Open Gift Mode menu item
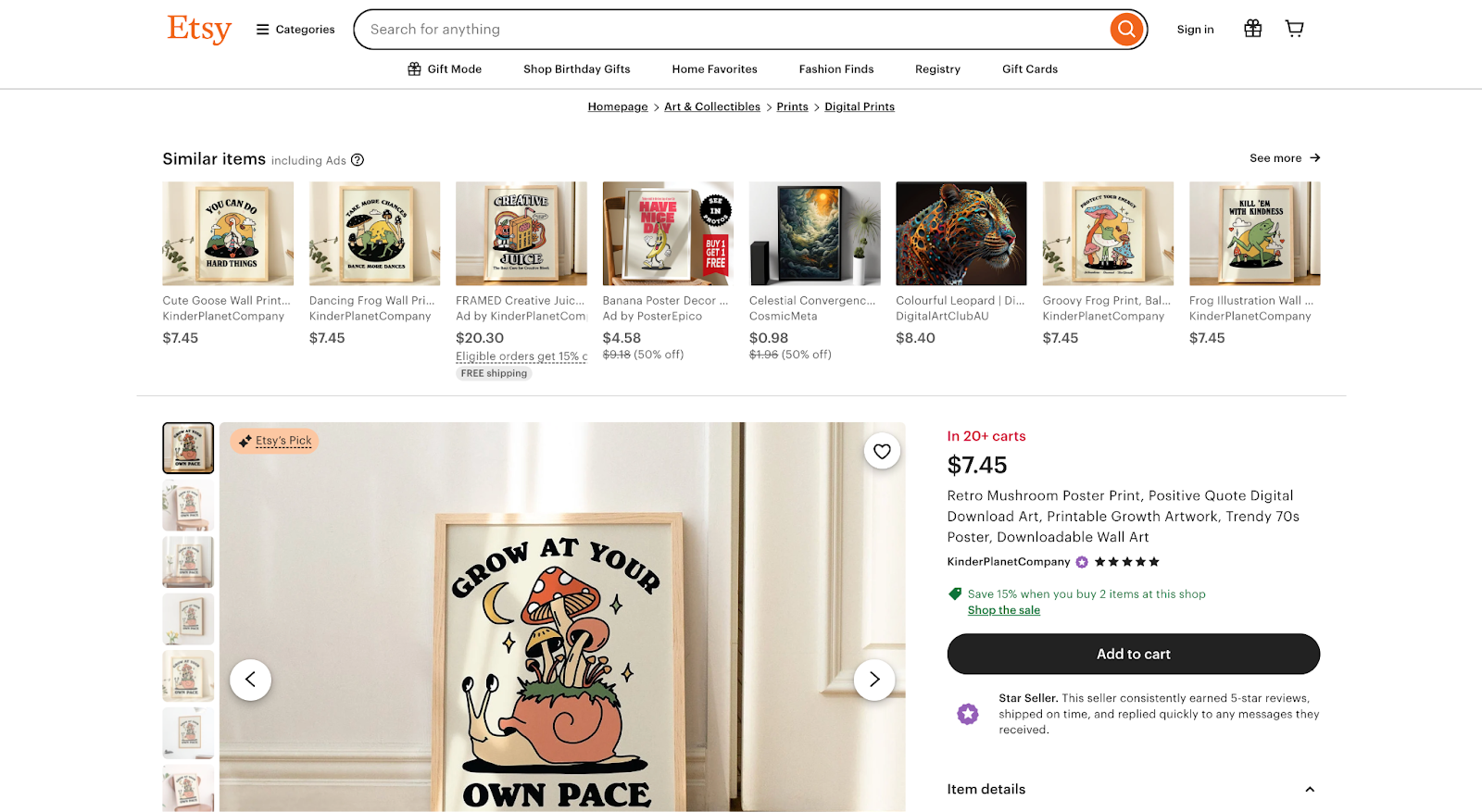 click(x=445, y=69)
